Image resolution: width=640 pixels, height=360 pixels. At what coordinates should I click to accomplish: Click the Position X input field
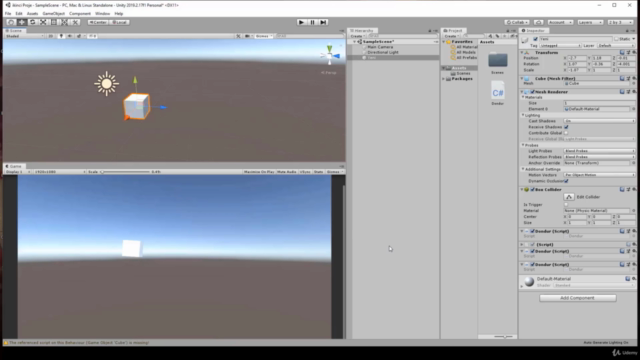[577, 58]
